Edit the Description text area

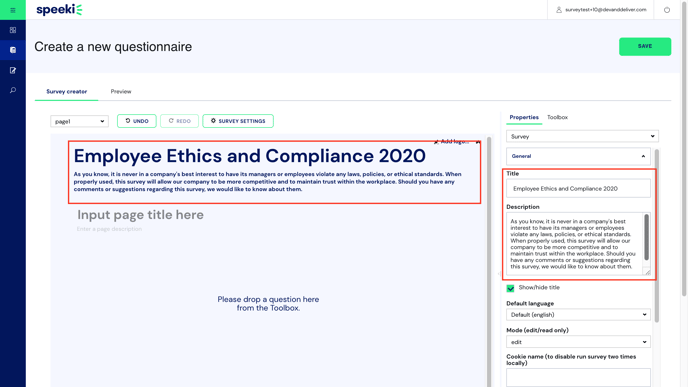point(575,244)
